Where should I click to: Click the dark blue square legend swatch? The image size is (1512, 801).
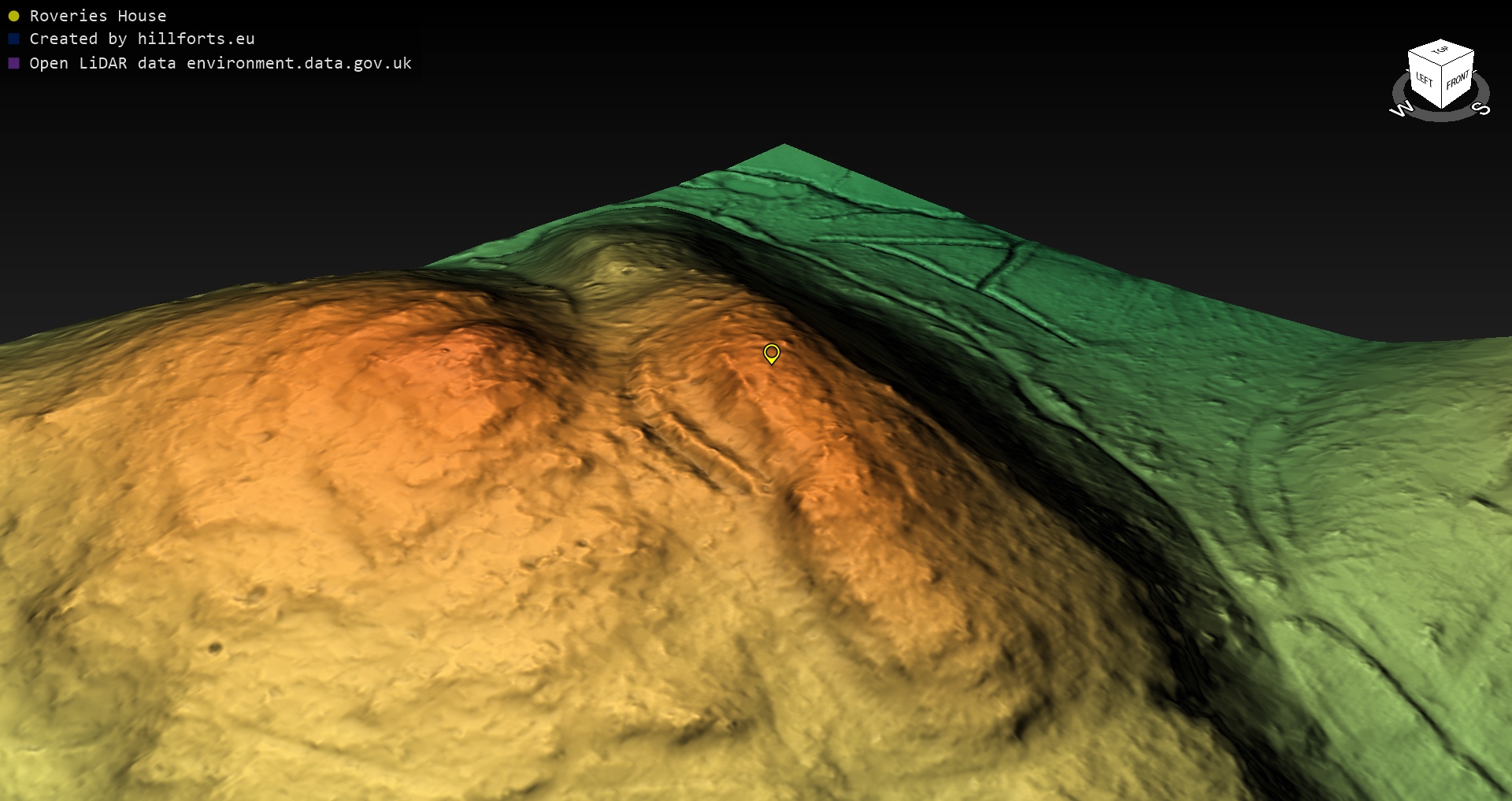pyautogui.click(x=13, y=39)
